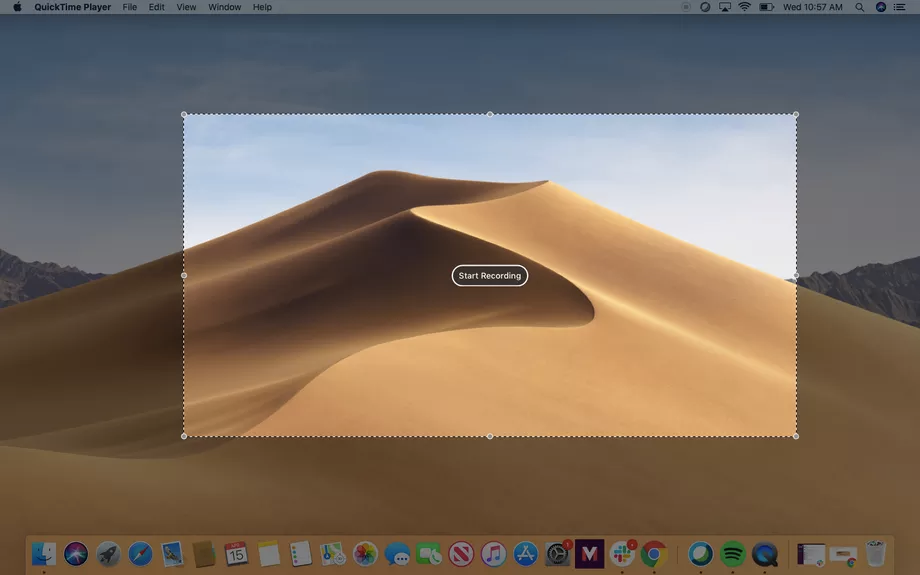920x575 pixels.
Task: Restore the dark minimized window thumbnail in Dock
Action: [x=811, y=554]
